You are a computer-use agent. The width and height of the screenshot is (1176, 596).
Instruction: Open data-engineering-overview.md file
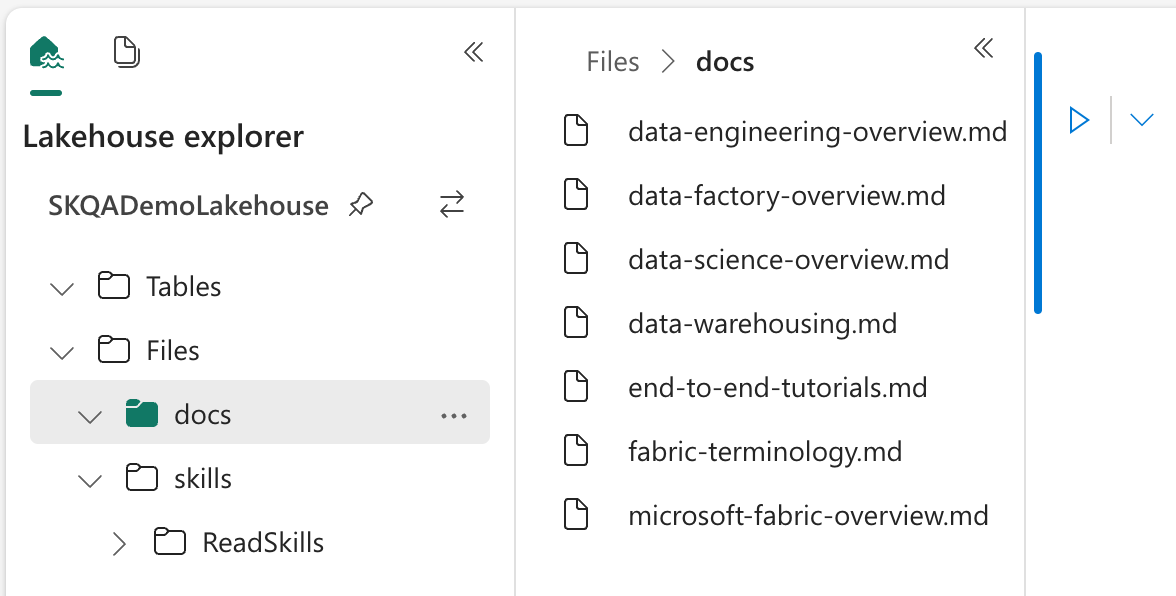[x=816, y=131]
